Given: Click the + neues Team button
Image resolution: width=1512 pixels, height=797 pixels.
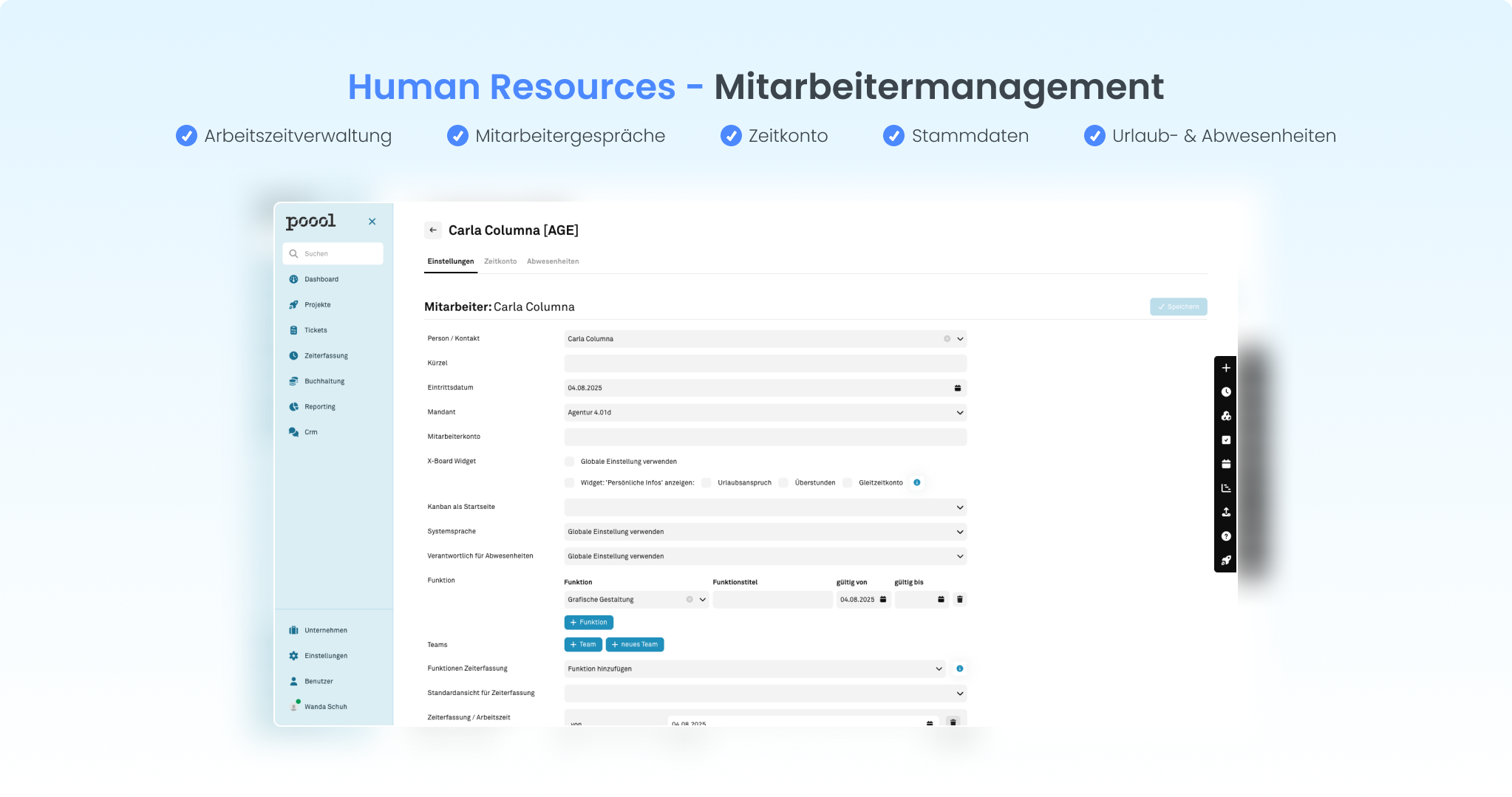Looking at the screenshot, I should [635, 644].
